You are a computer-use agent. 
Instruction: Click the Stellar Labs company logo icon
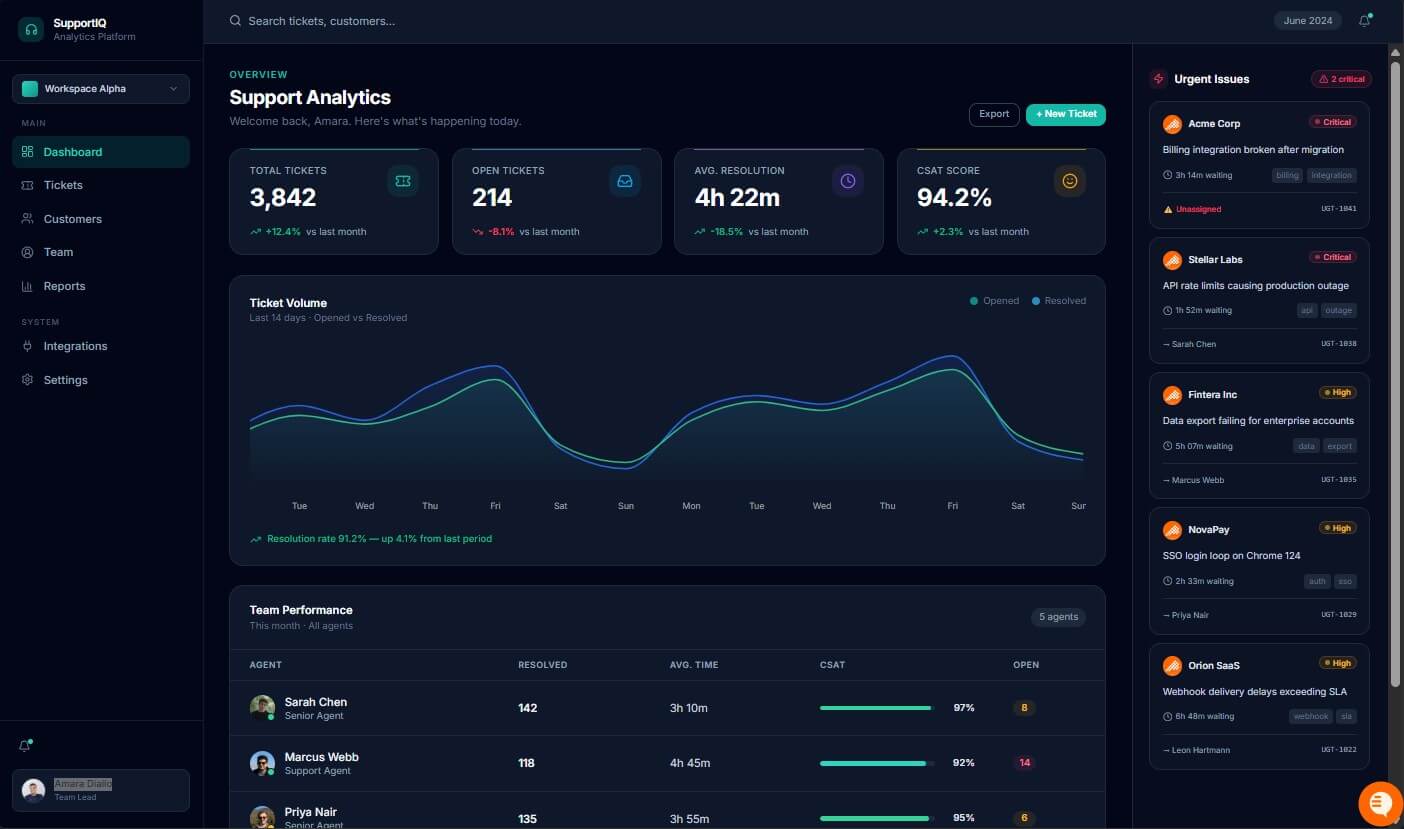point(1172,260)
